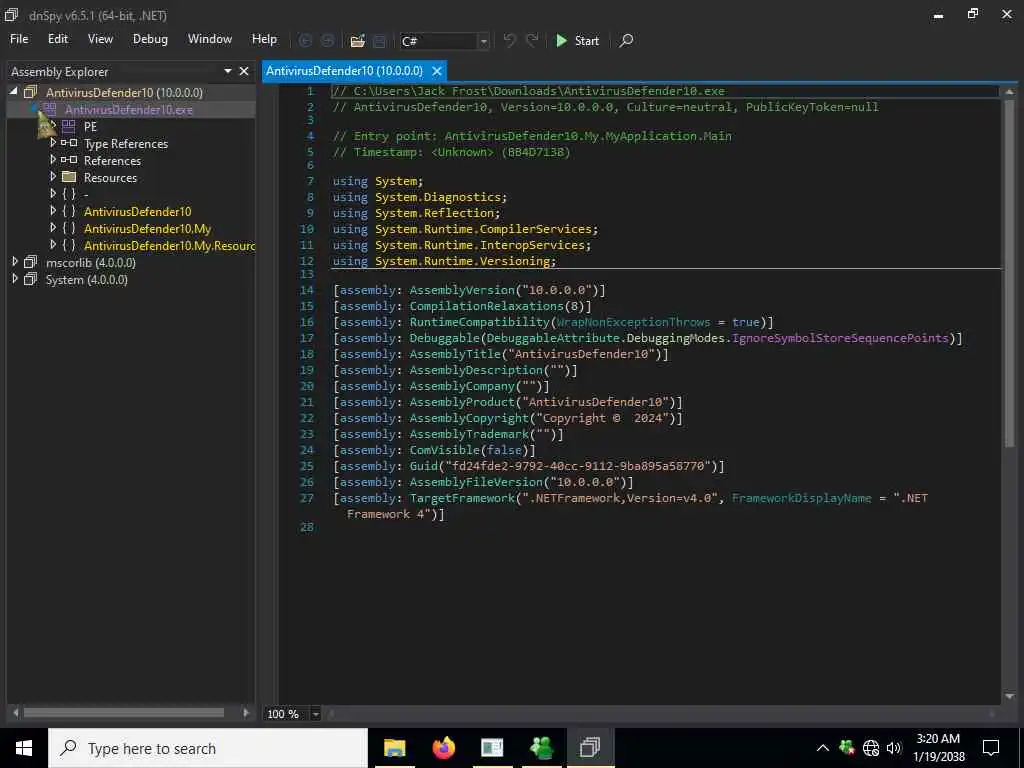Open the Debug menu
1024x768 pixels.
pos(150,39)
